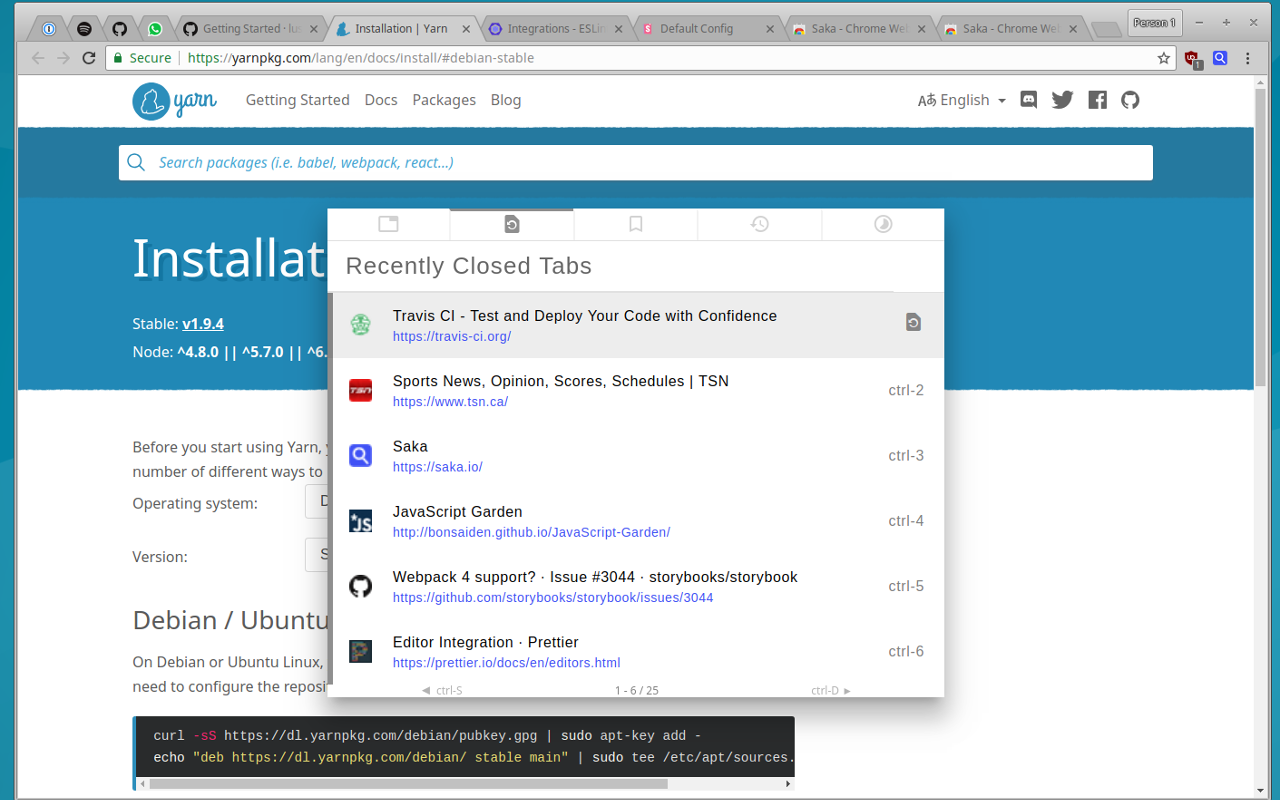Switch to the Getting Started browser tab

[x=252, y=29]
